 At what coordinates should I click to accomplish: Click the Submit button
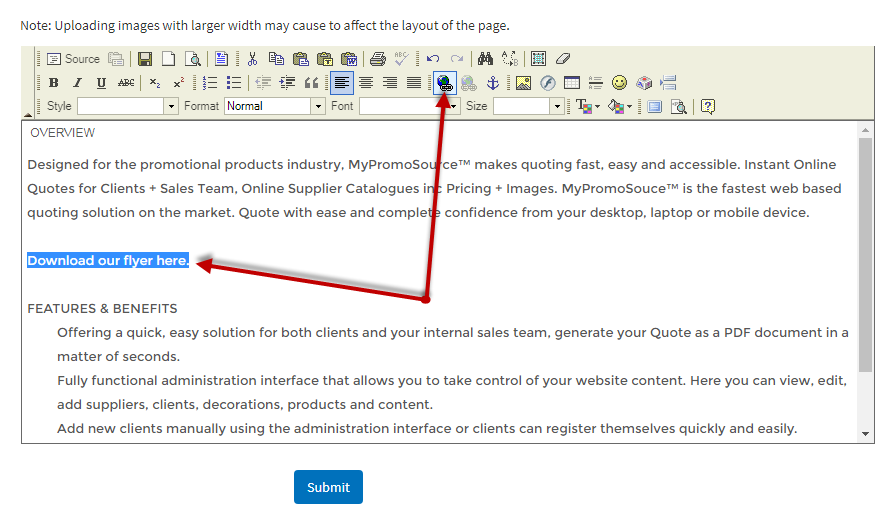(328, 487)
